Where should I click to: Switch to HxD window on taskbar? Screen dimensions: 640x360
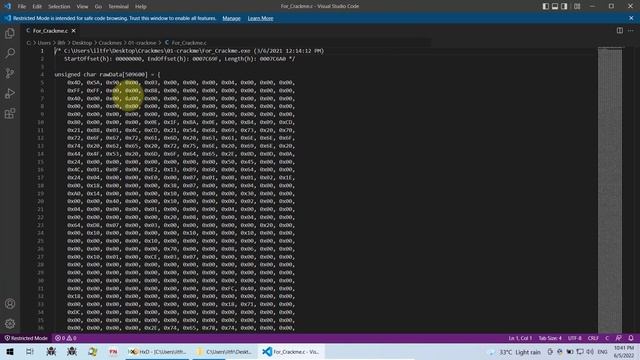coord(157,351)
